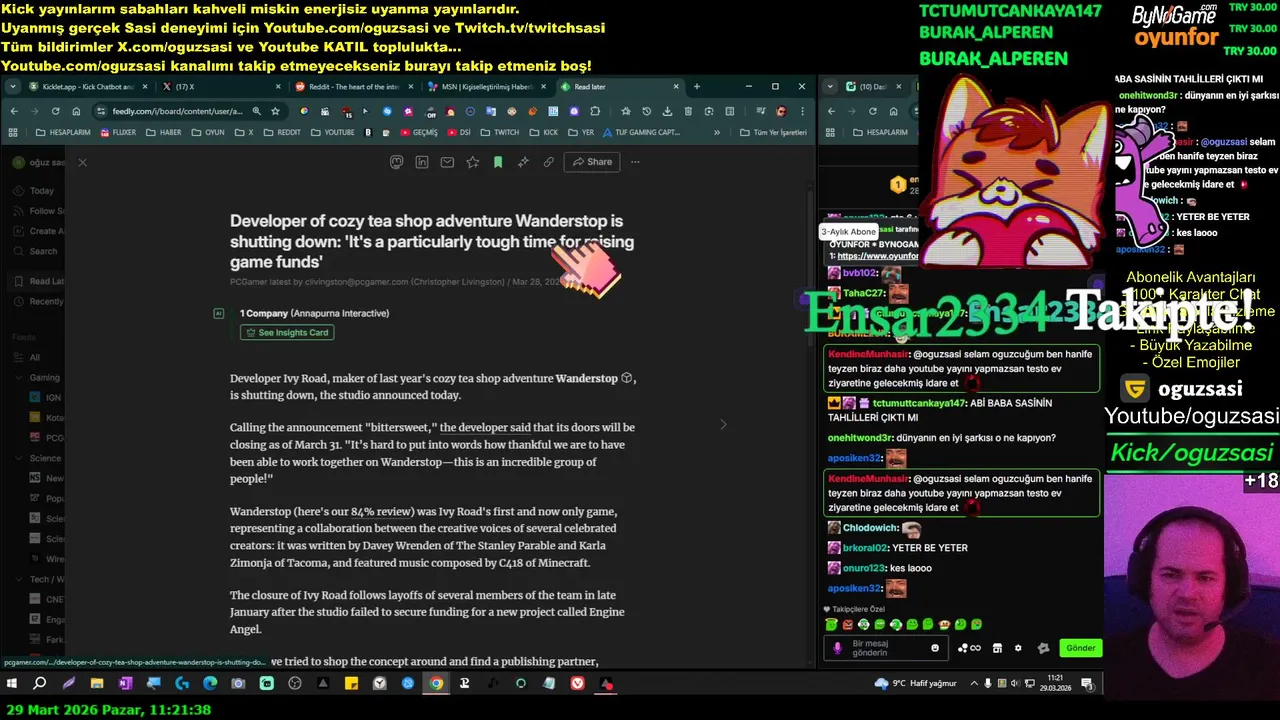The height and width of the screenshot is (720, 1280).
Task: Open the article more options menu
Action: coord(635,162)
